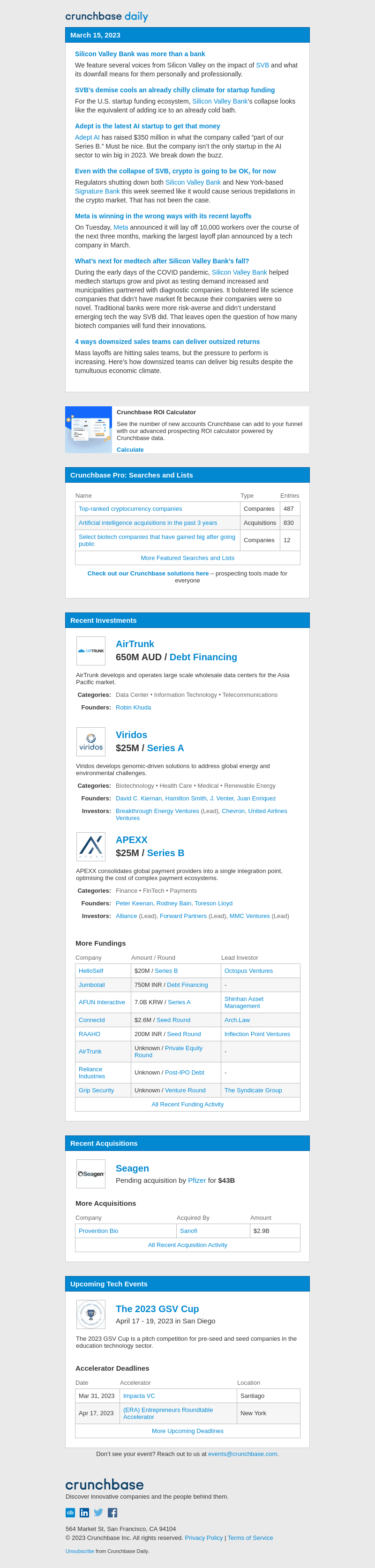Open the Crunchbase social icon in footer
375x1568 pixels.
pos(70,1512)
